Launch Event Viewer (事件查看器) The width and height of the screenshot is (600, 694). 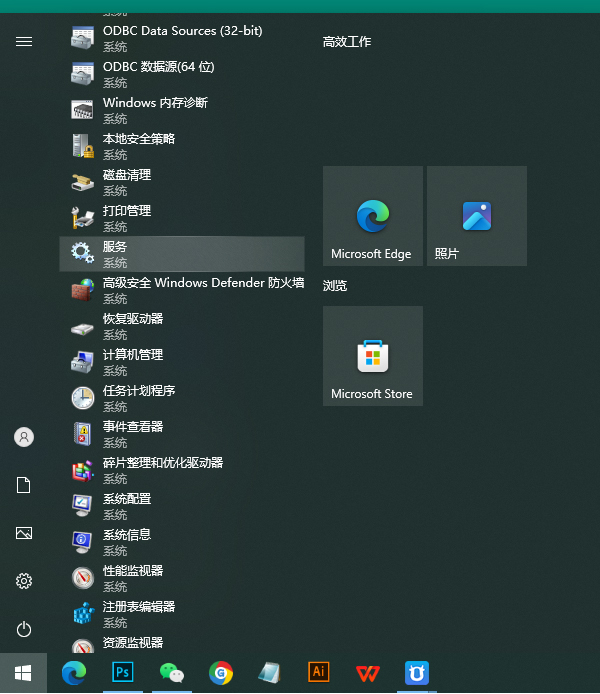click(181, 434)
